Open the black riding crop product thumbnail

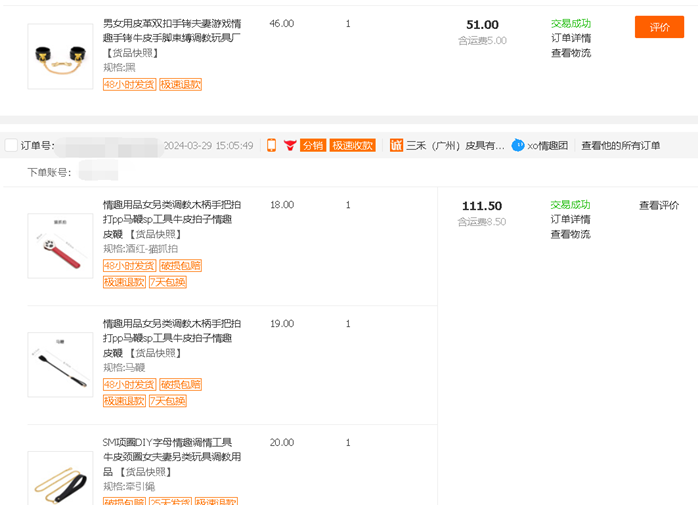click(60, 364)
